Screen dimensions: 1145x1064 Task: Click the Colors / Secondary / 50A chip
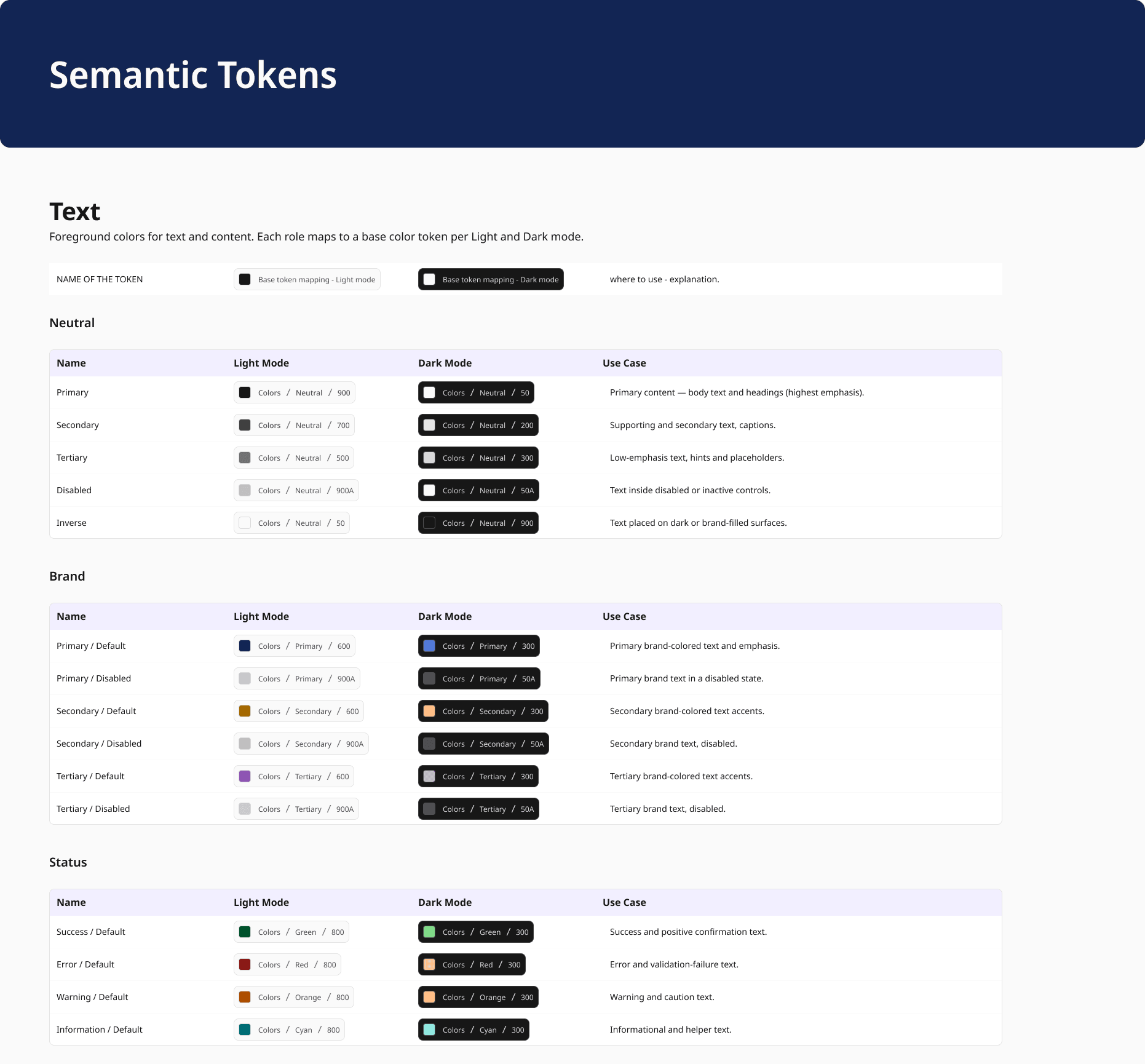[x=483, y=744]
